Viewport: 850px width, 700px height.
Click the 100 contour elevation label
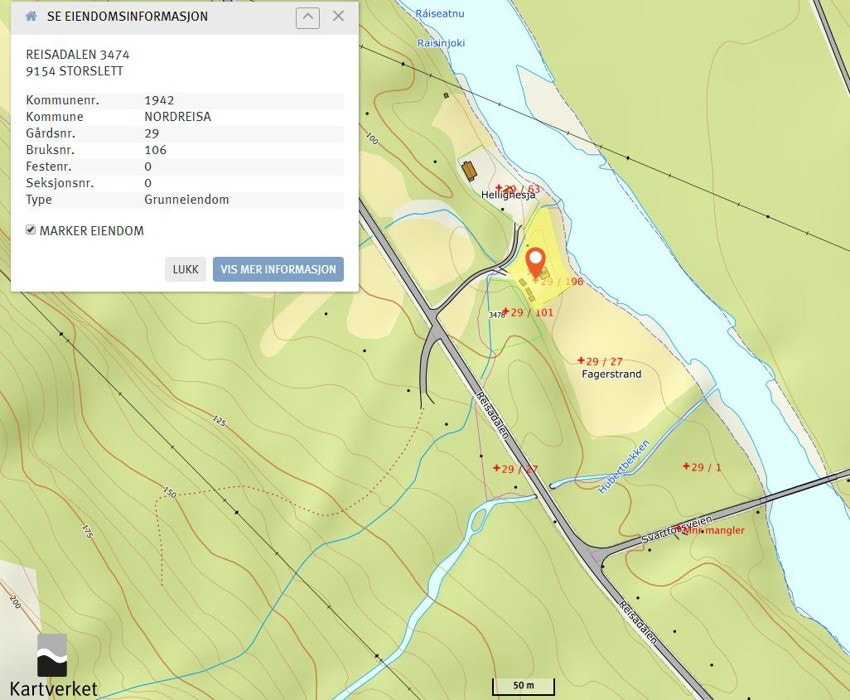(x=371, y=138)
